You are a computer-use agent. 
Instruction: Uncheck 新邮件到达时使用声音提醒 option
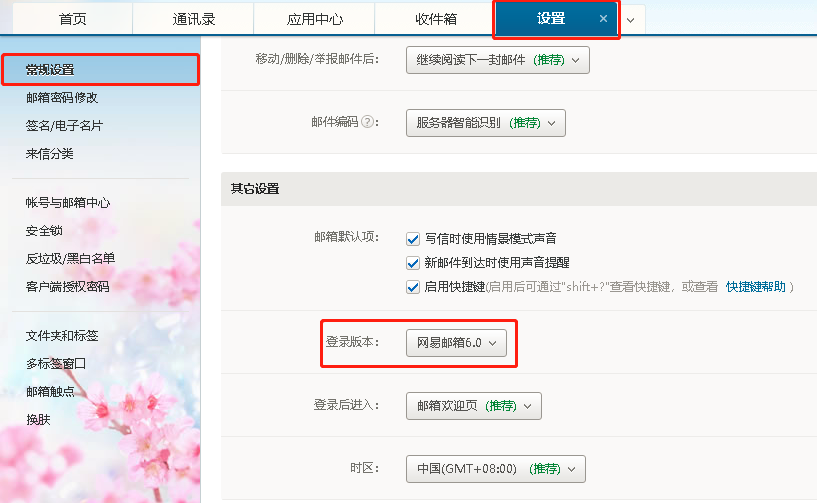(x=412, y=263)
